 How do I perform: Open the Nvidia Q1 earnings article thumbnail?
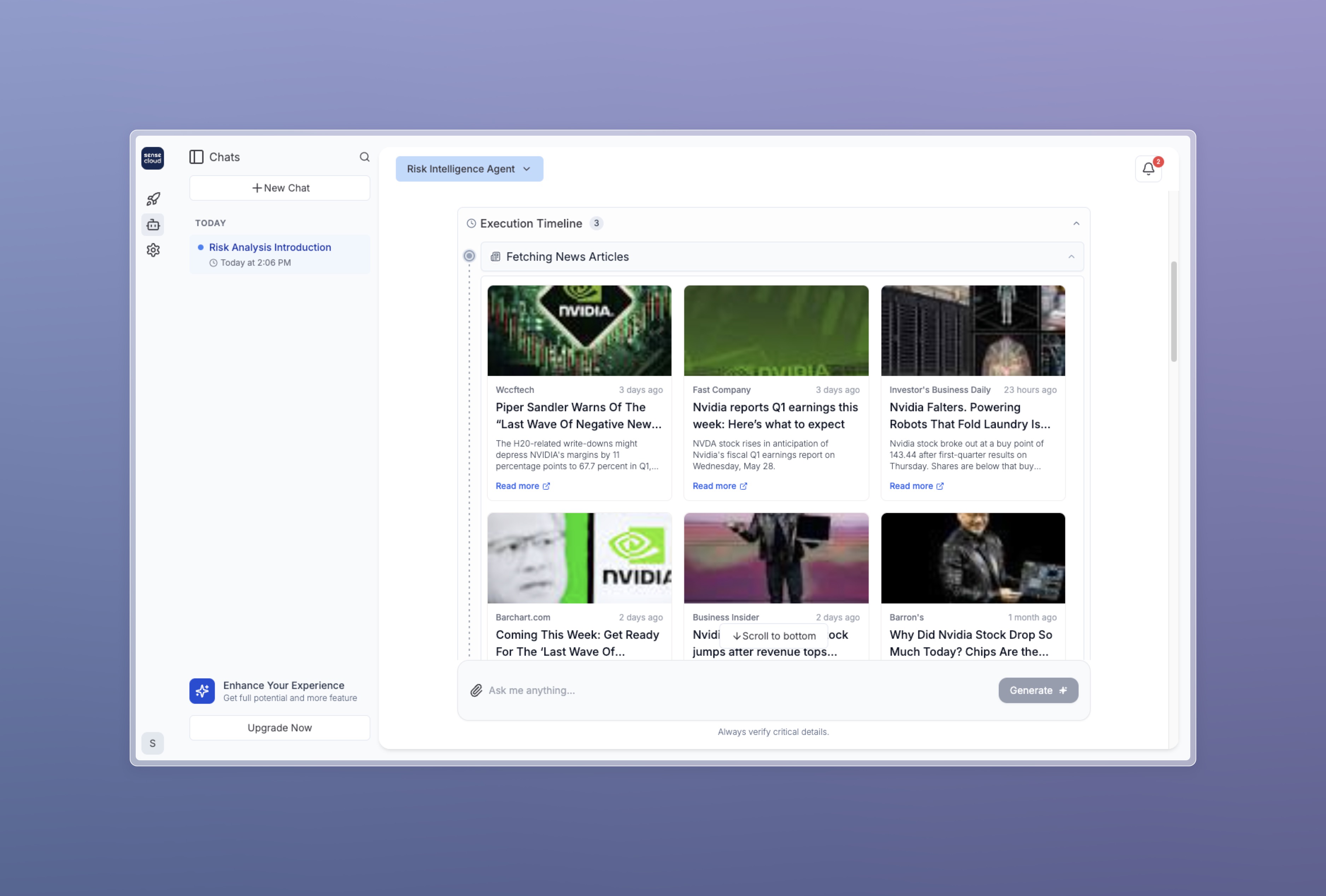point(776,331)
